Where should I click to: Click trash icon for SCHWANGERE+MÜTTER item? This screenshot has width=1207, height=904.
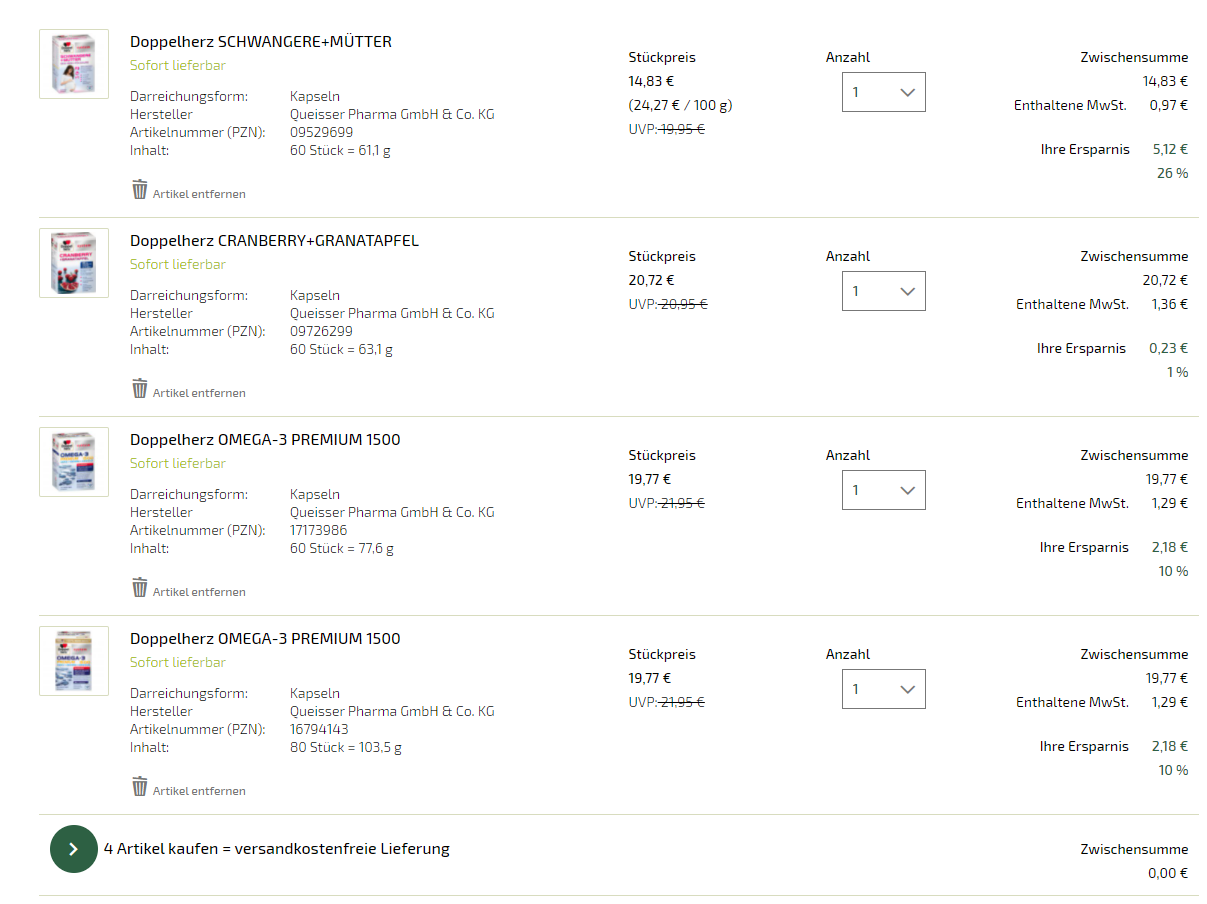[140, 189]
